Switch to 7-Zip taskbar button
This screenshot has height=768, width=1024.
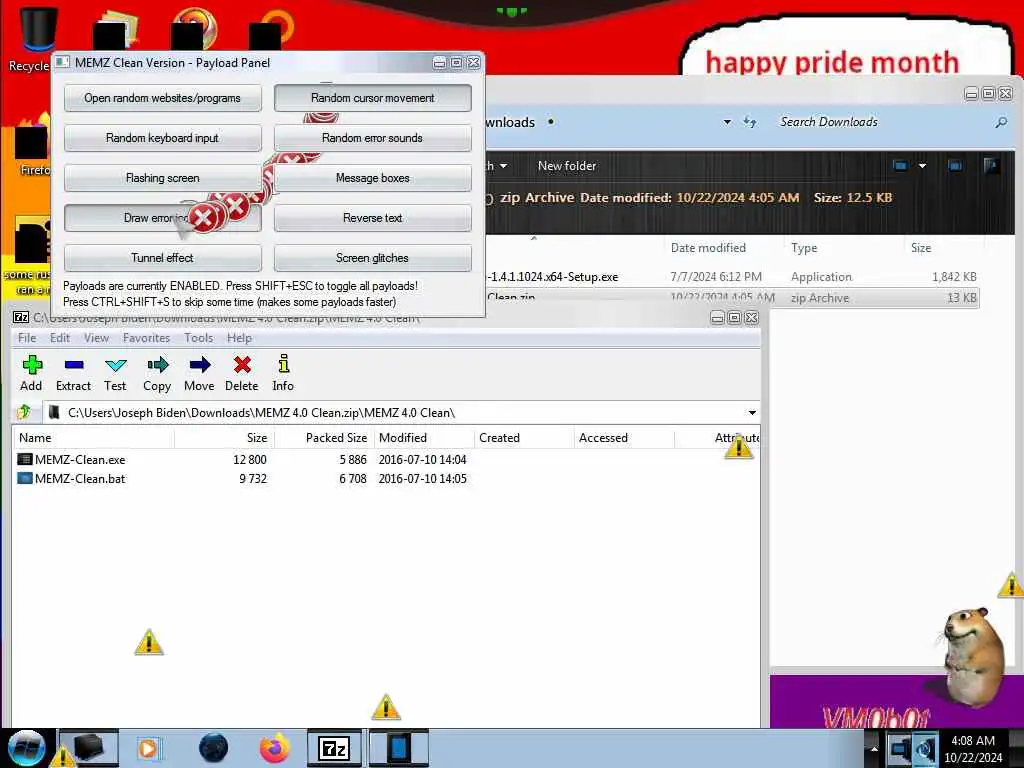(334, 748)
